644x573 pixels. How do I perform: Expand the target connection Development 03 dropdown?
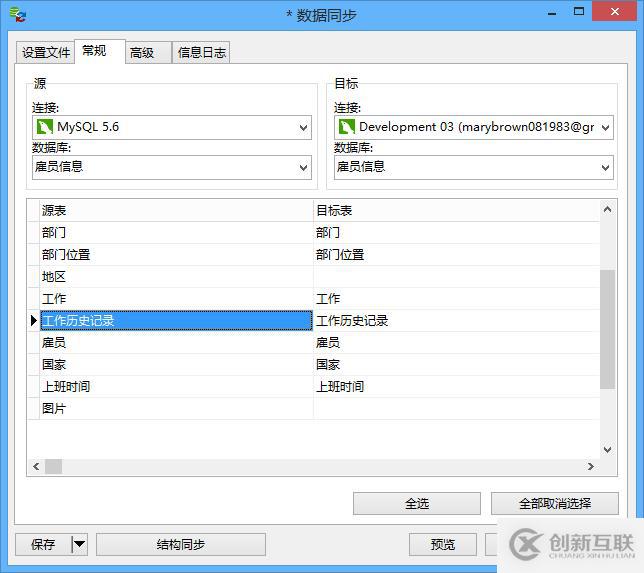[605, 128]
